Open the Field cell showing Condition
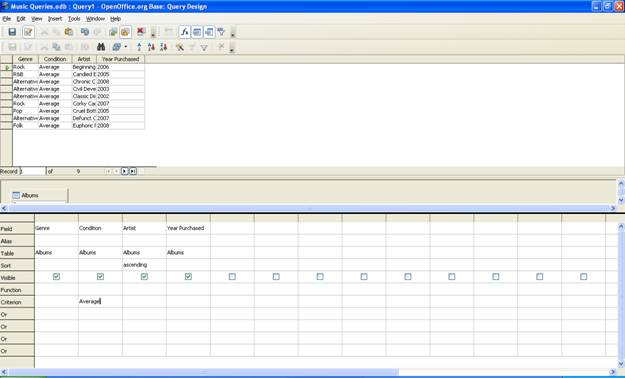Screen dimensions: 625x378 coord(100,228)
